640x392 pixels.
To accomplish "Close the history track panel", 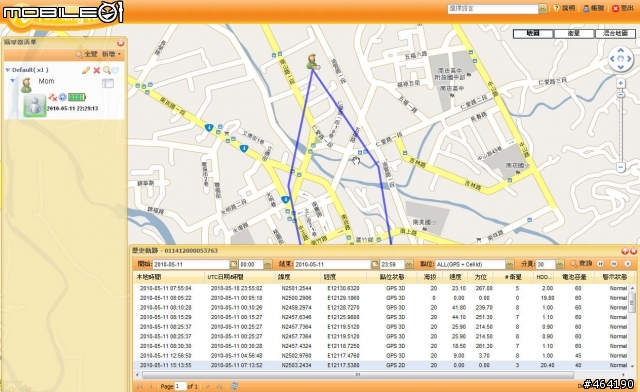I will [x=633, y=251].
